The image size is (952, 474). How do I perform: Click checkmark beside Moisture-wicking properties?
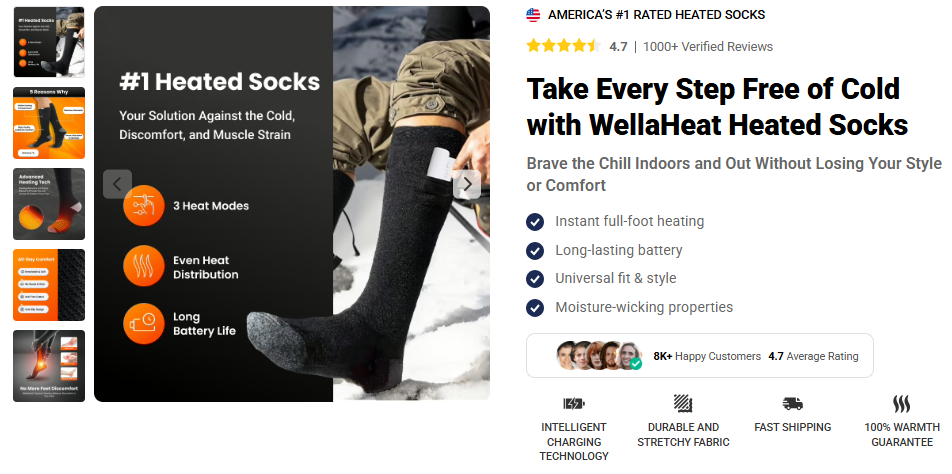coord(535,308)
